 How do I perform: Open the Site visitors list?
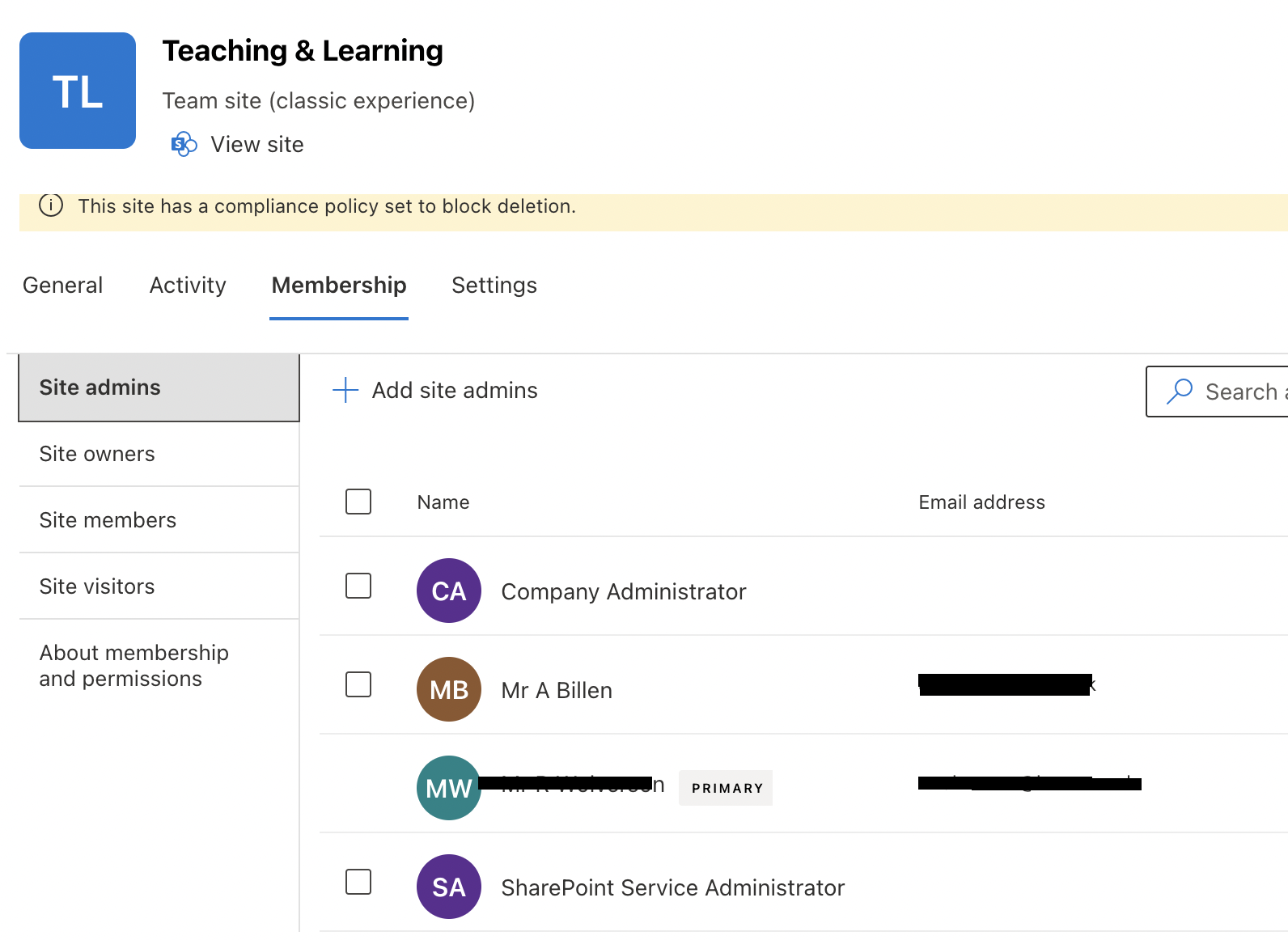[x=159, y=586]
